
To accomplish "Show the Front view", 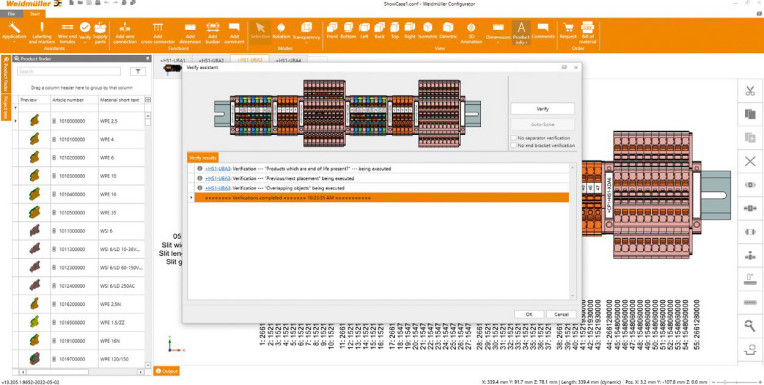I will pyautogui.click(x=332, y=30).
